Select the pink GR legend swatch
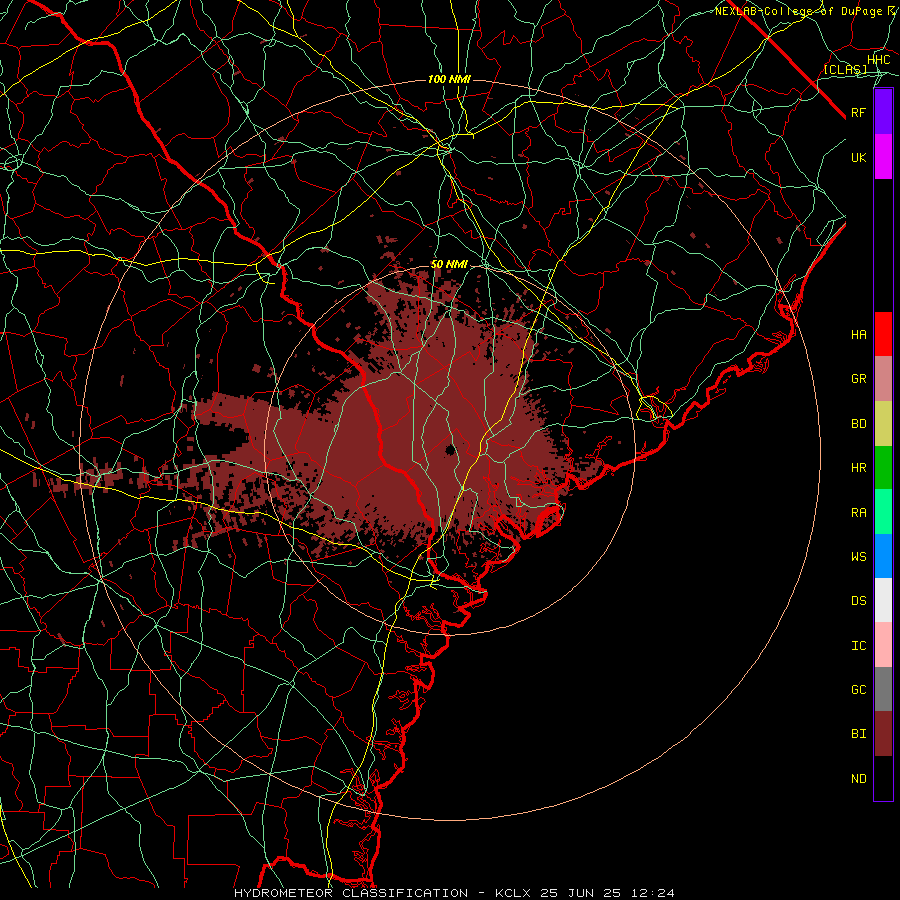900x900 pixels. [x=883, y=378]
